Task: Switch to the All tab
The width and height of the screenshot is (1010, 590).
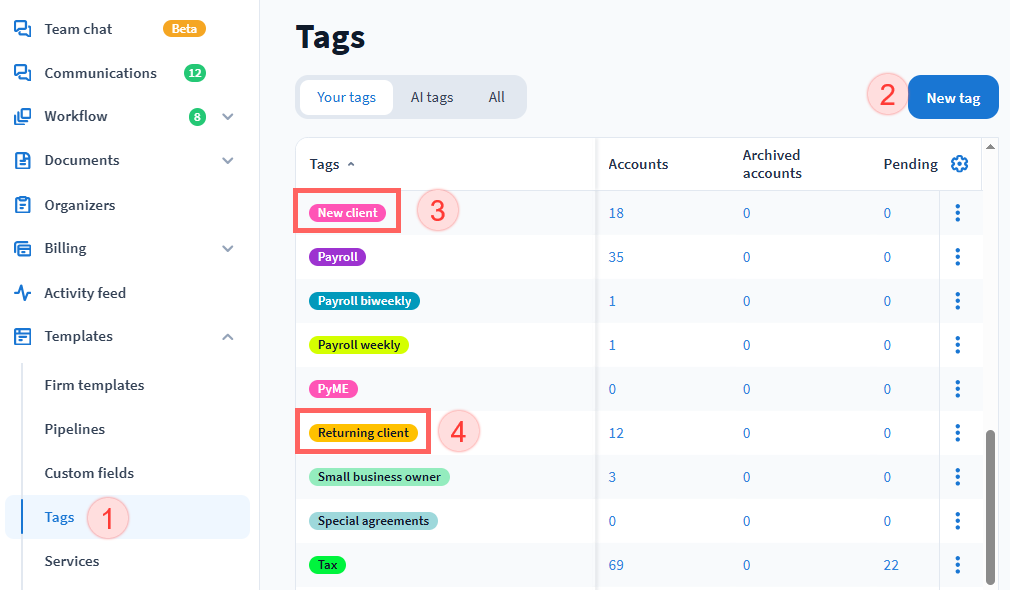Action: (496, 97)
